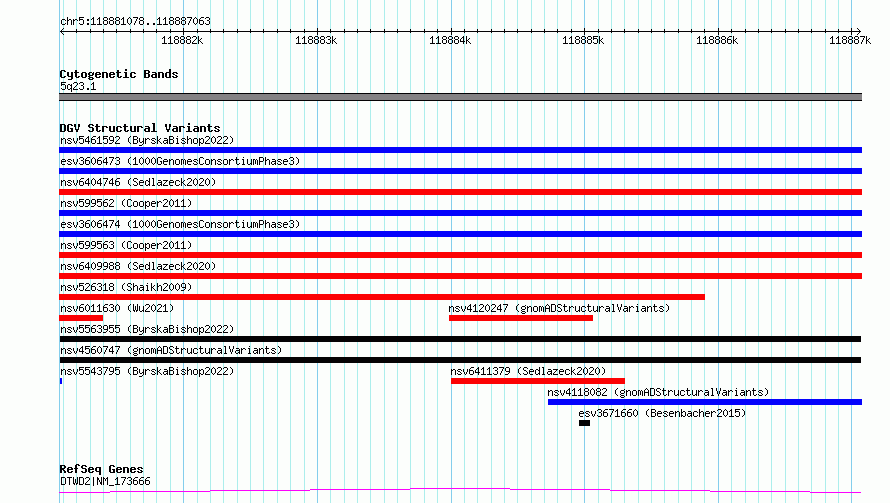890x503 pixels.
Task: Open the nsv599562 (Cooper2011) variant
Action: pyautogui.click(x=126, y=203)
